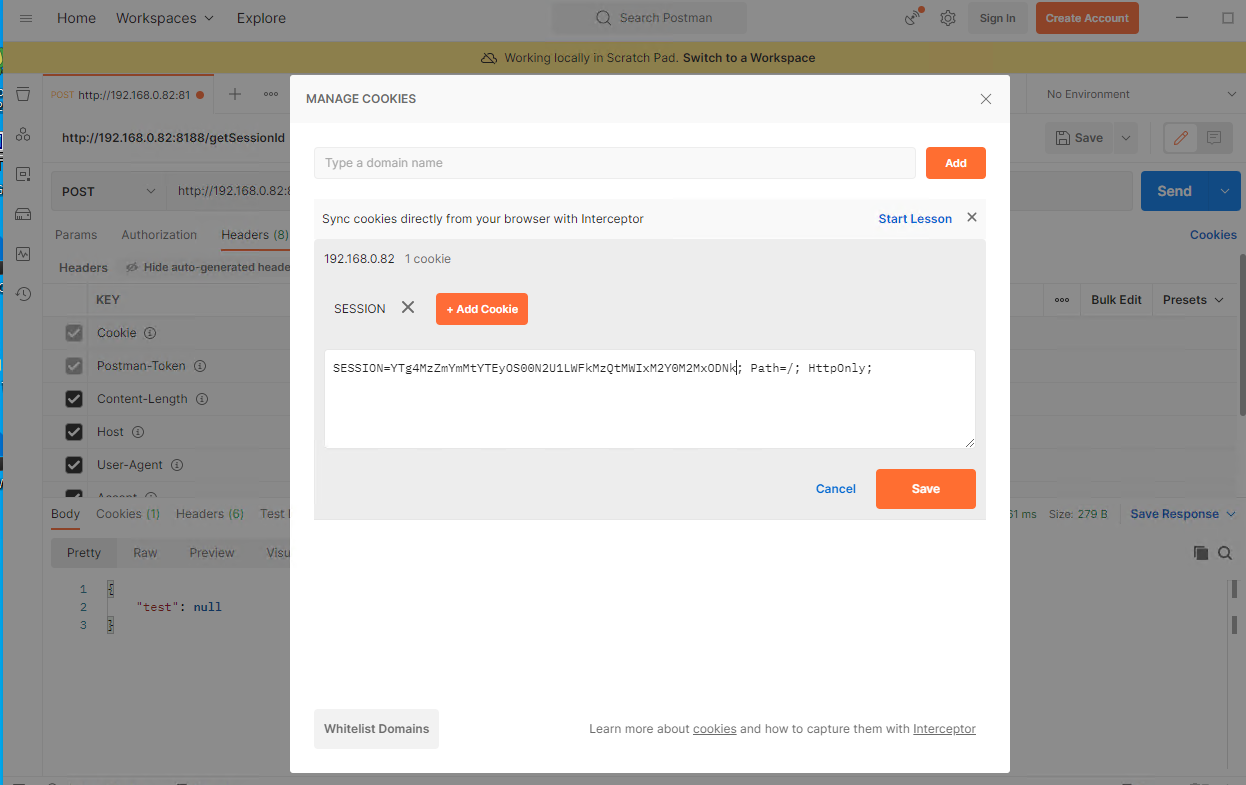Click the cloud-off icon in the scratch pad banner
The image size is (1246, 785).
tap(489, 58)
